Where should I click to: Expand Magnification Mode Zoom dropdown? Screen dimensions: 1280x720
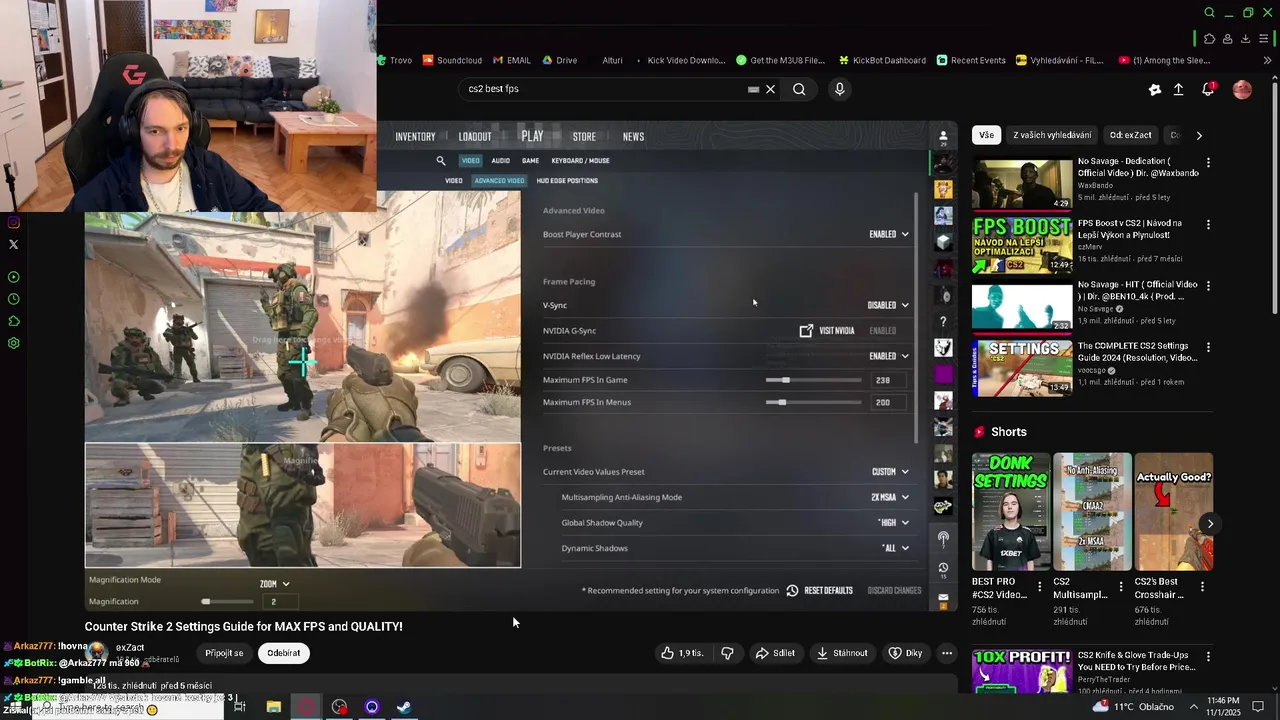point(274,584)
